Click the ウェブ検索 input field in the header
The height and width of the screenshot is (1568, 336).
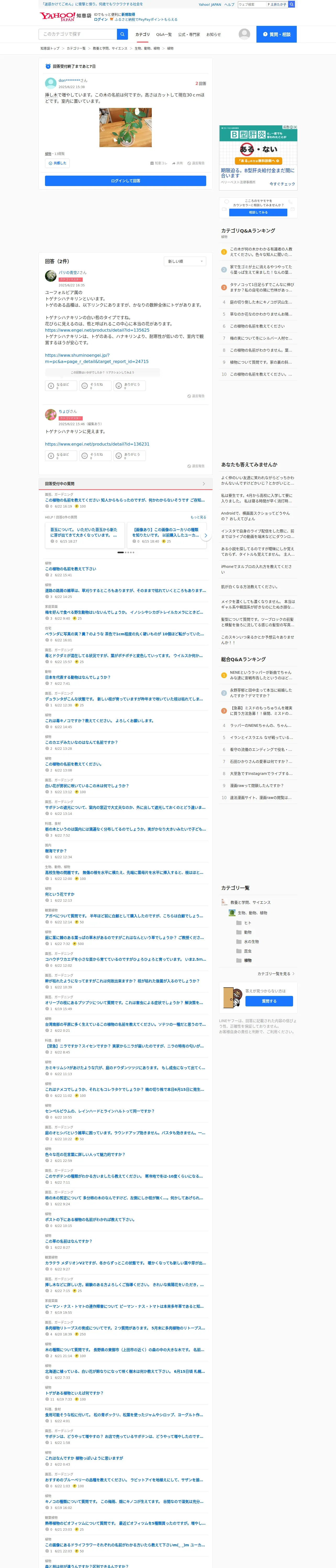point(251,4)
